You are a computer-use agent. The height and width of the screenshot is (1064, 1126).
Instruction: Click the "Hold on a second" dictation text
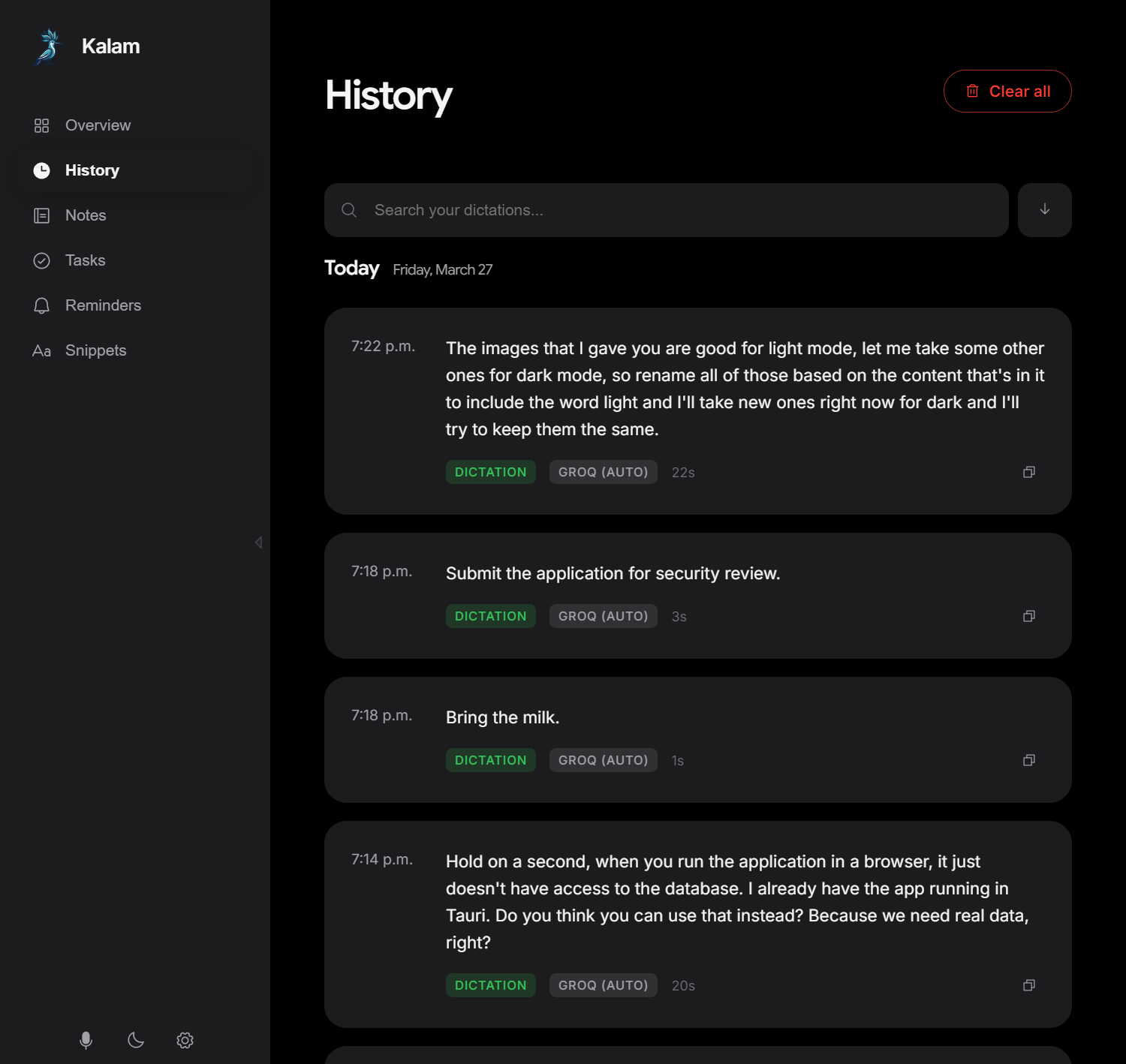[738, 902]
